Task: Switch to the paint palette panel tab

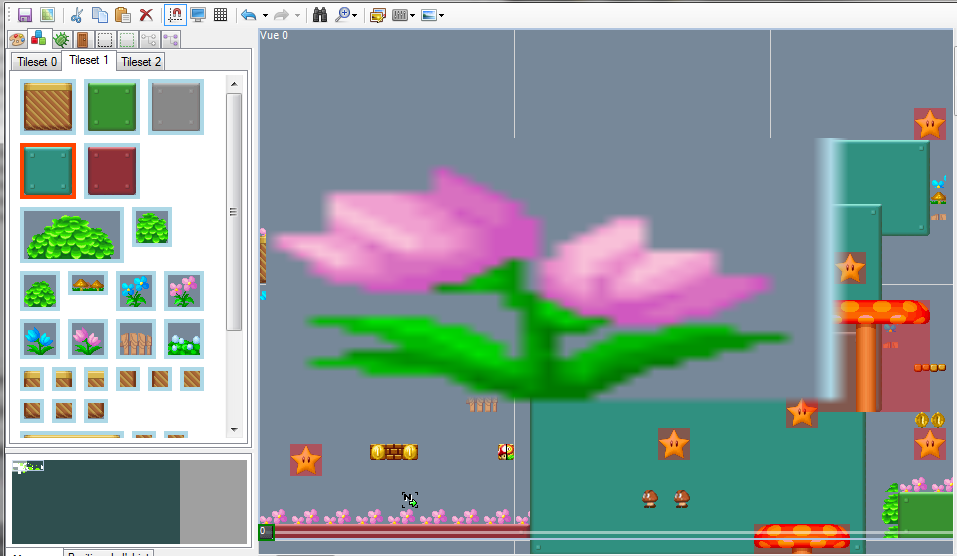Action: pos(17,40)
